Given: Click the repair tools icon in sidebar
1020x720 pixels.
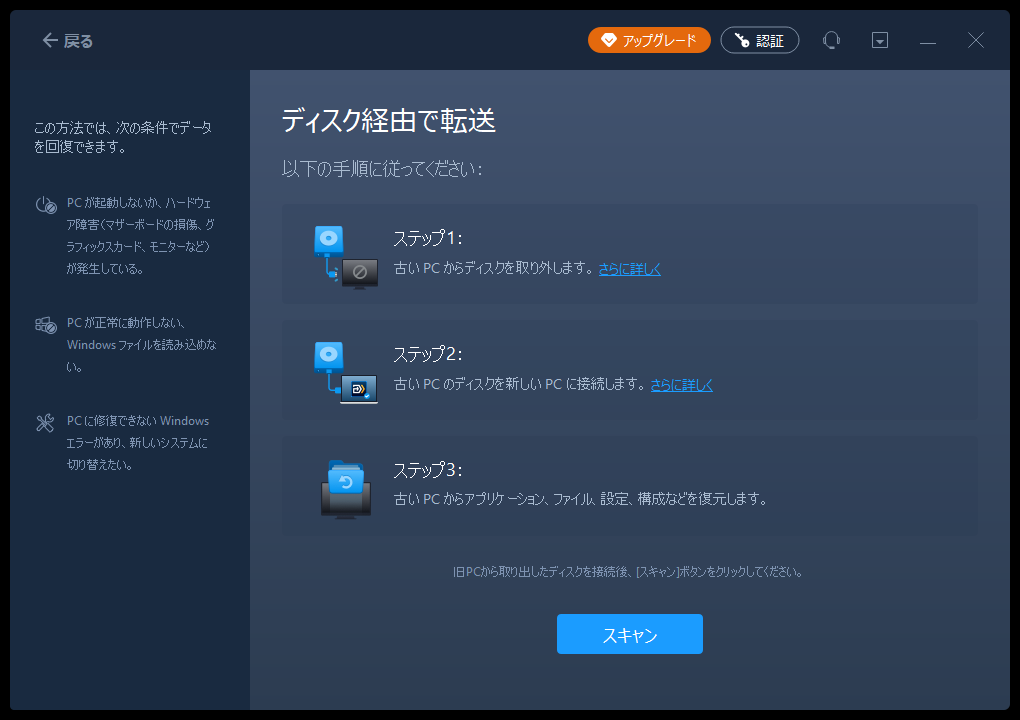Looking at the screenshot, I should point(45,423).
